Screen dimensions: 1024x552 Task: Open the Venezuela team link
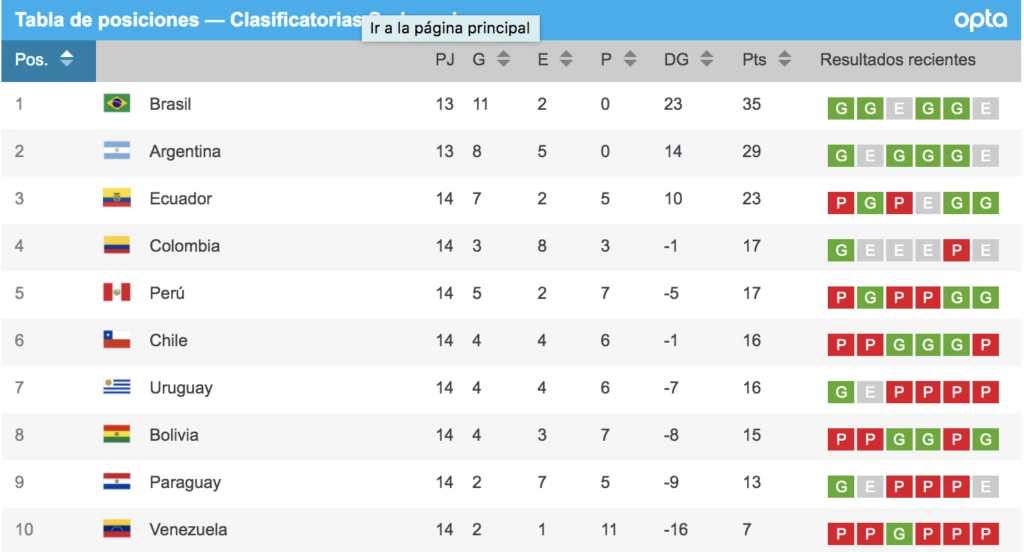pyautogui.click(x=188, y=529)
